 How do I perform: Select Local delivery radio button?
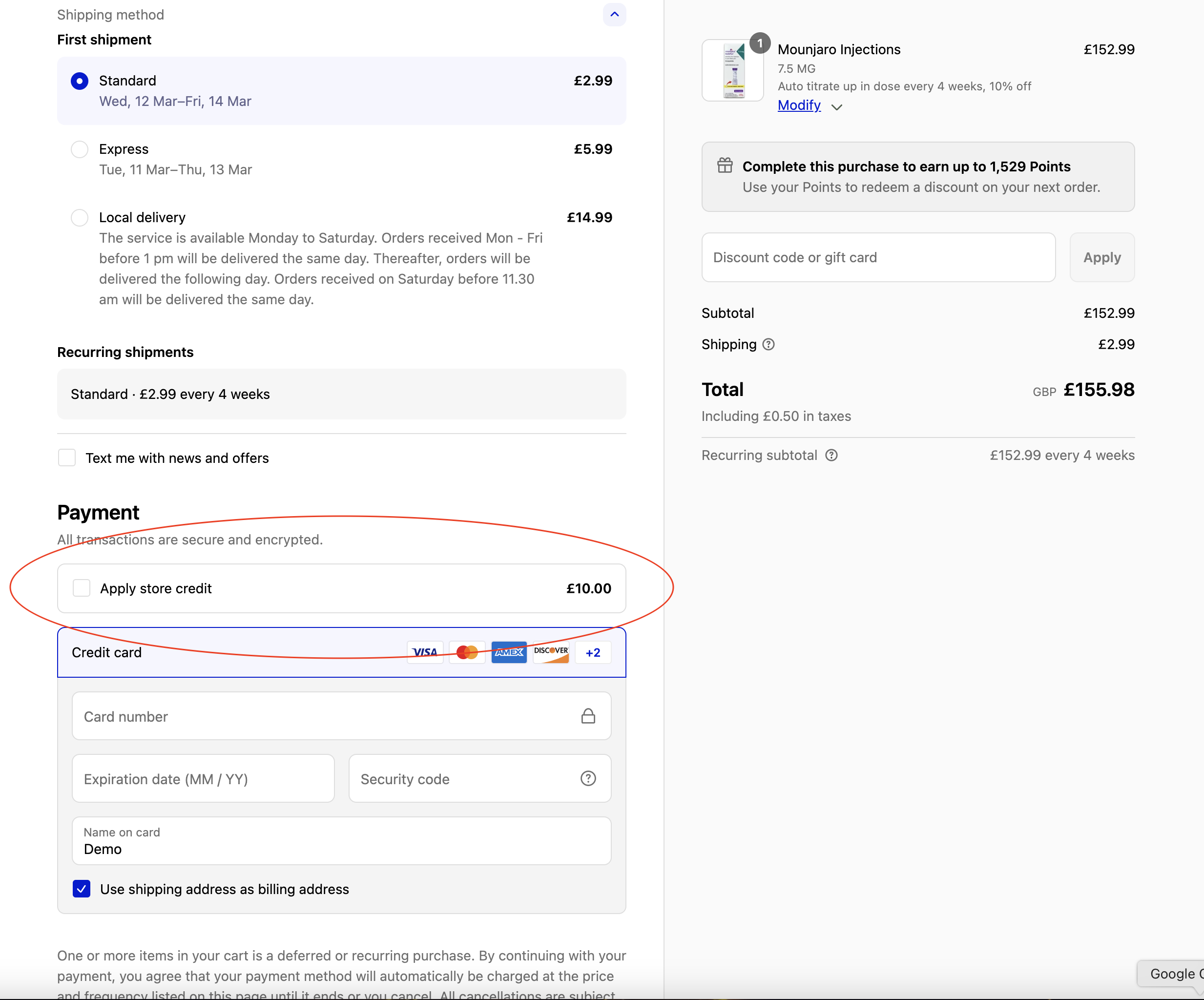[x=80, y=217]
